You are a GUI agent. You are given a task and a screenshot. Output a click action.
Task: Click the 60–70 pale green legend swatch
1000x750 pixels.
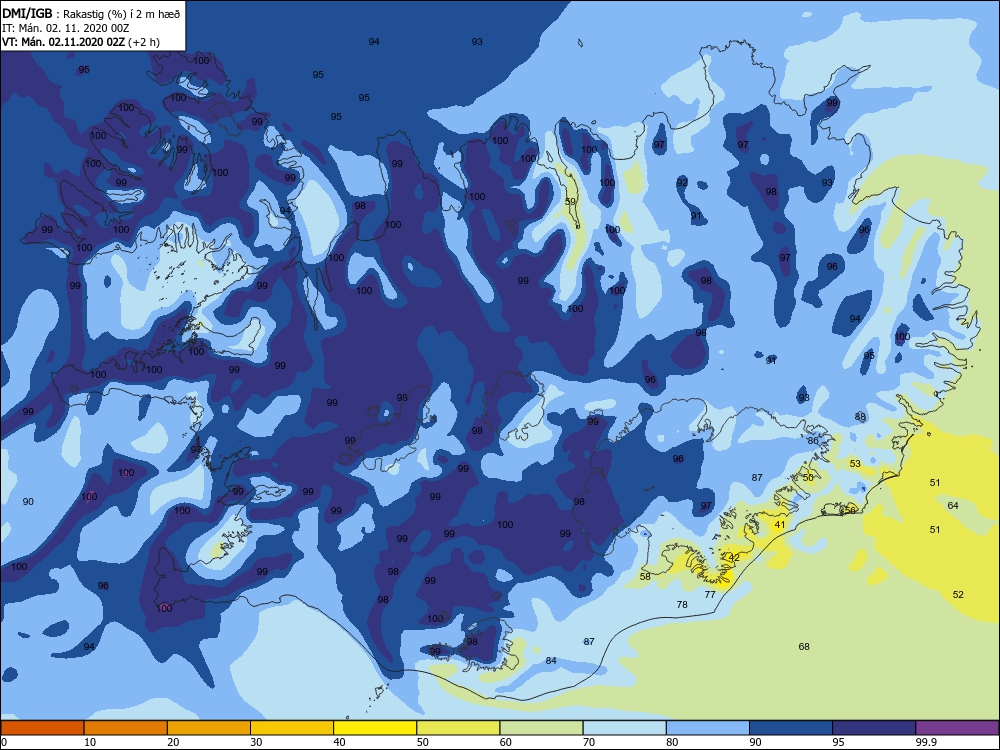click(x=541, y=728)
